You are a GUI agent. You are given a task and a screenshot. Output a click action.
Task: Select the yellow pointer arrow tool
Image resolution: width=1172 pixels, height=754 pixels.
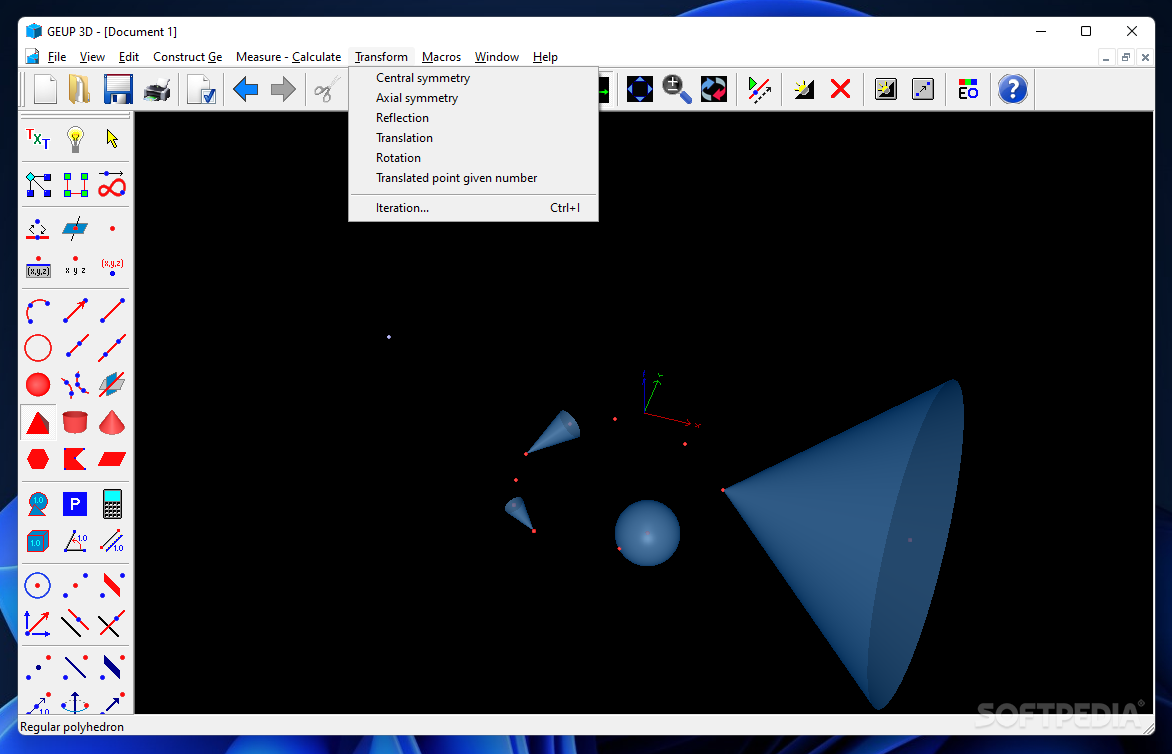click(112, 139)
